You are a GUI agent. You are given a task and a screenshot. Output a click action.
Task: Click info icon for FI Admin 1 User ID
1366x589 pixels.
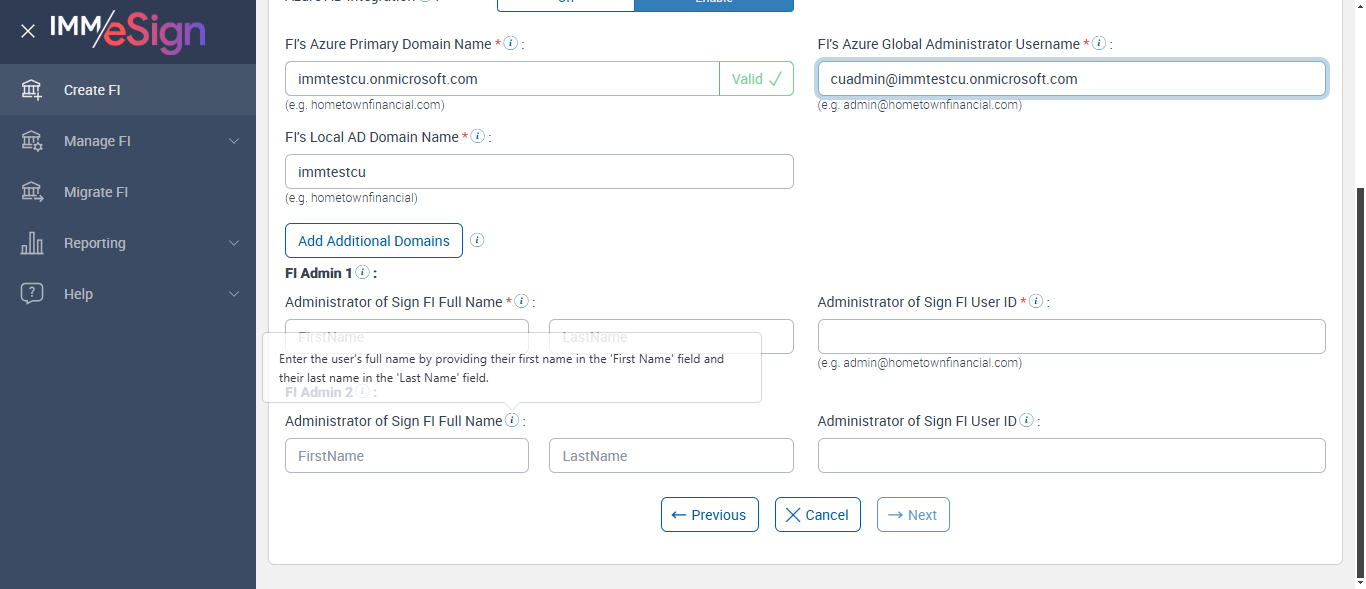pyautogui.click(x=1036, y=301)
